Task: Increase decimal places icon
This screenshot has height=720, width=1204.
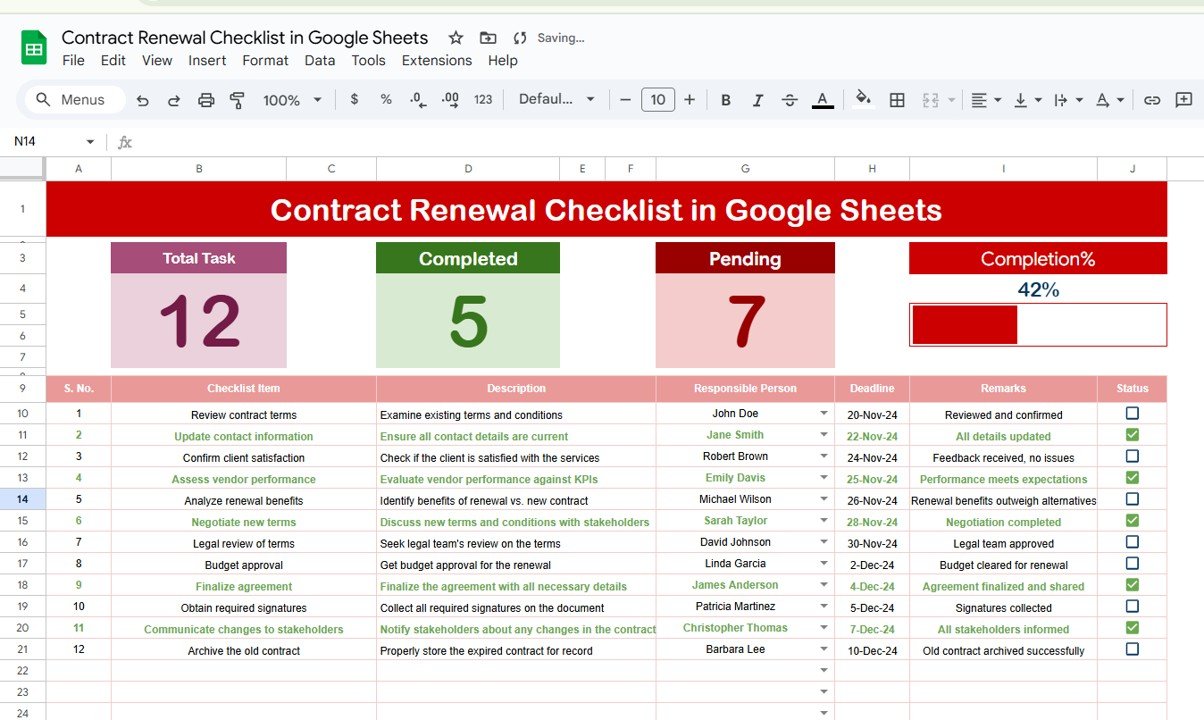Action: click(x=450, y=100)
